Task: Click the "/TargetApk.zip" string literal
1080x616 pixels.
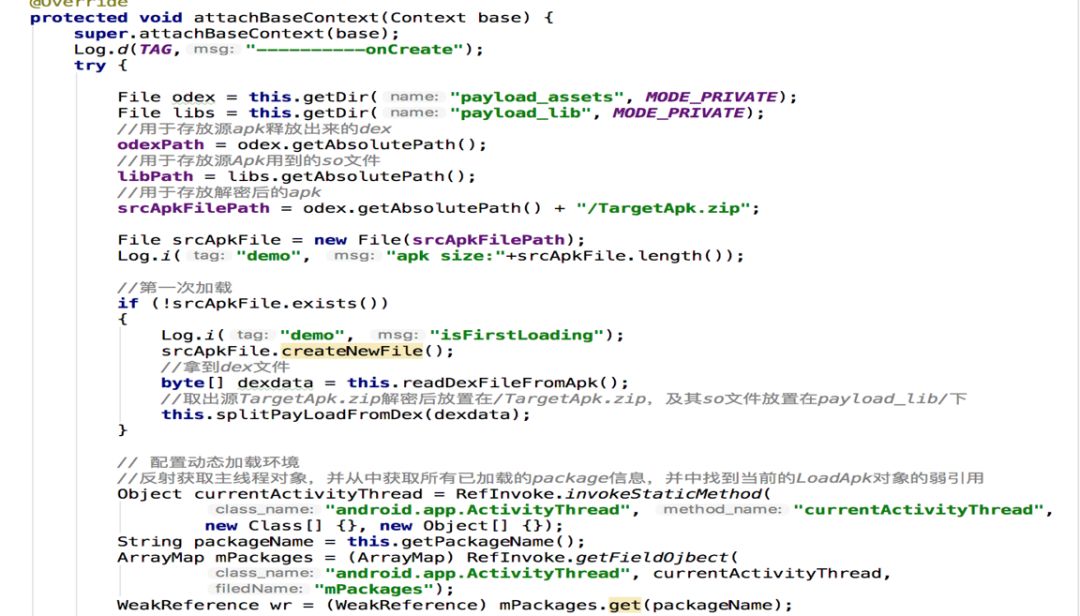Action: [x=663, y=208]
